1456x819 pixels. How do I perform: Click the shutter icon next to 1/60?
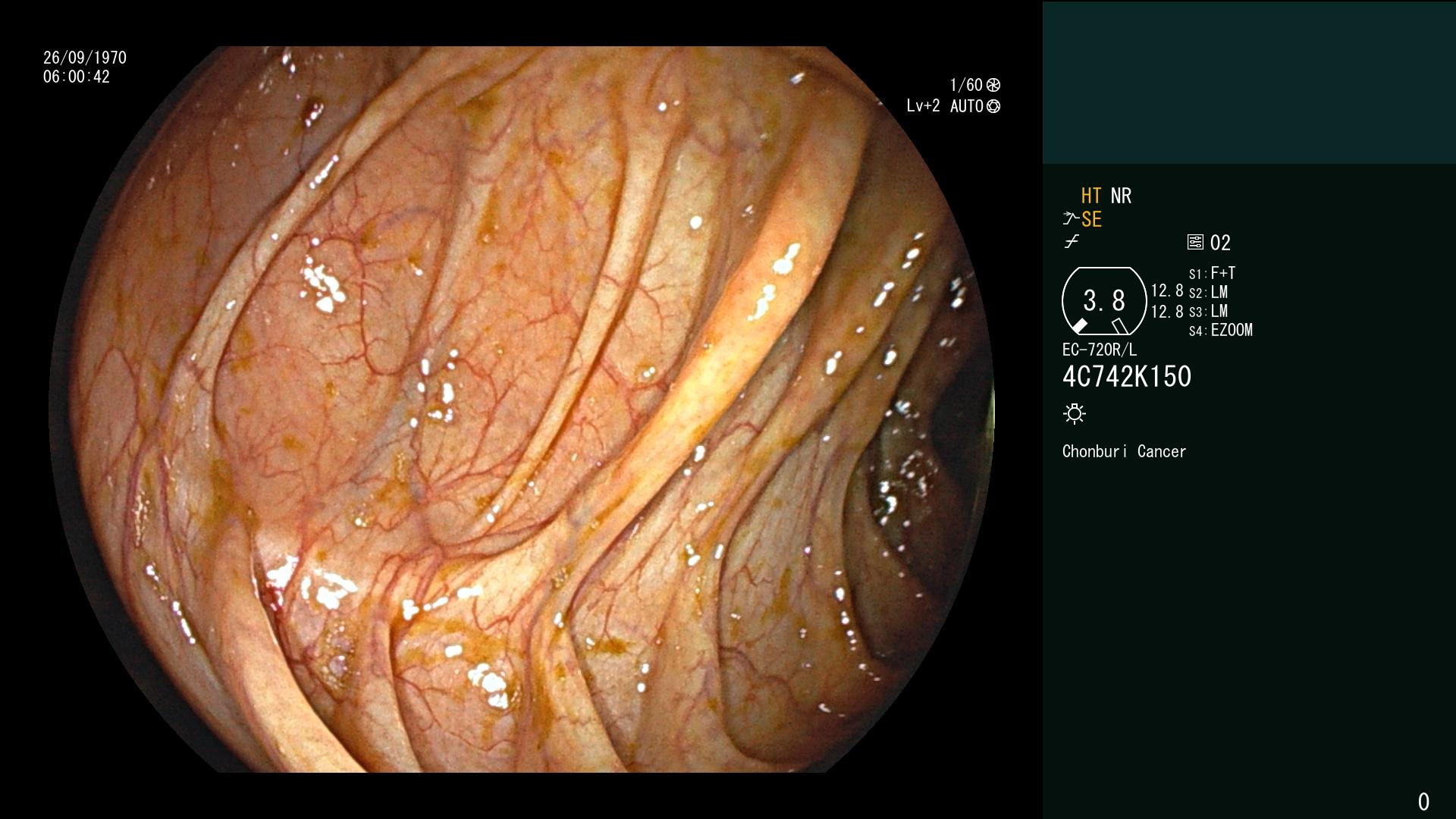pyautogui.click(x=993, y=85)
